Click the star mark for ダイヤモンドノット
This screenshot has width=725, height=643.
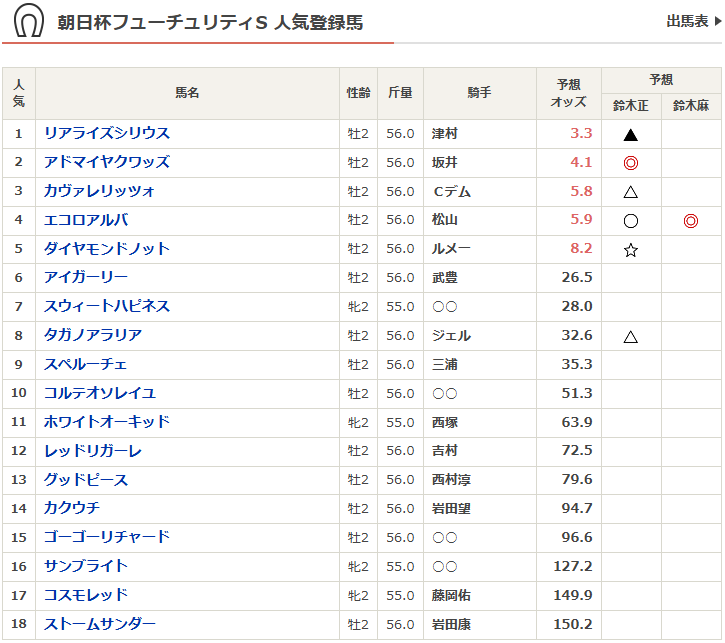click(x=631, y=250)
